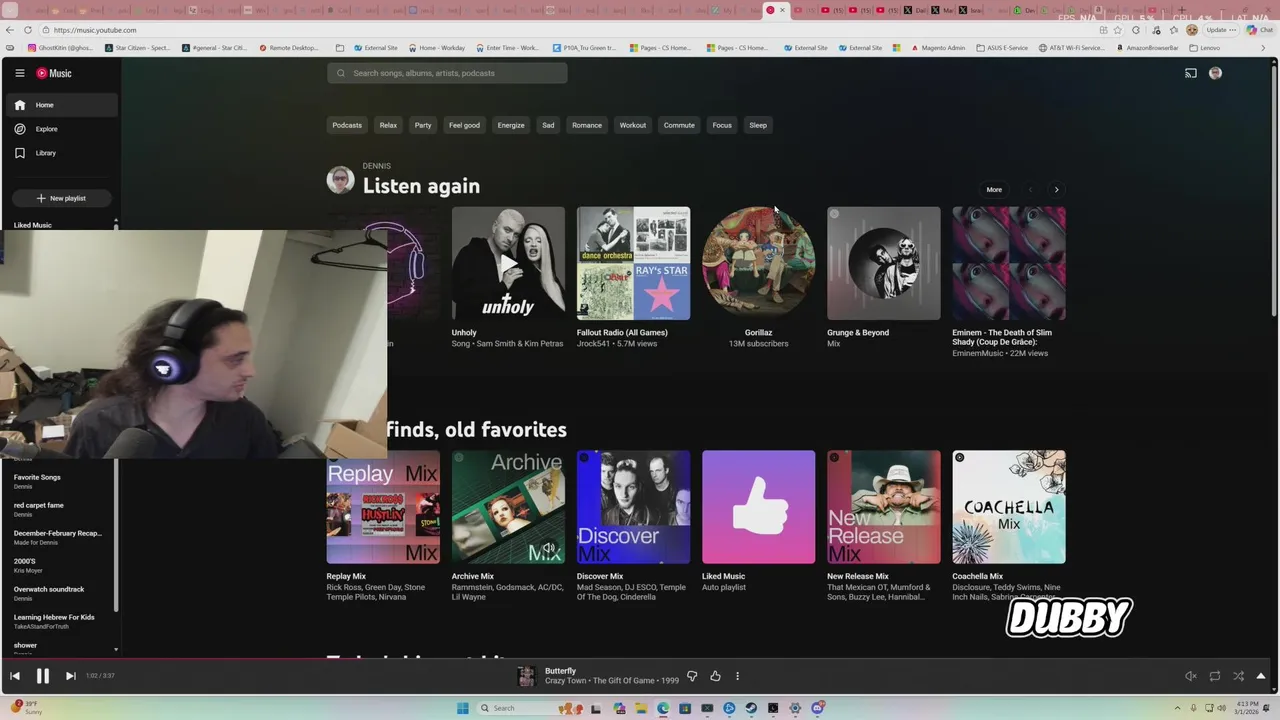The width and height of the screenshot is (1280, 720).
Task: Open Fallout Radio (All Games) video
Action: tap(633, 263)
